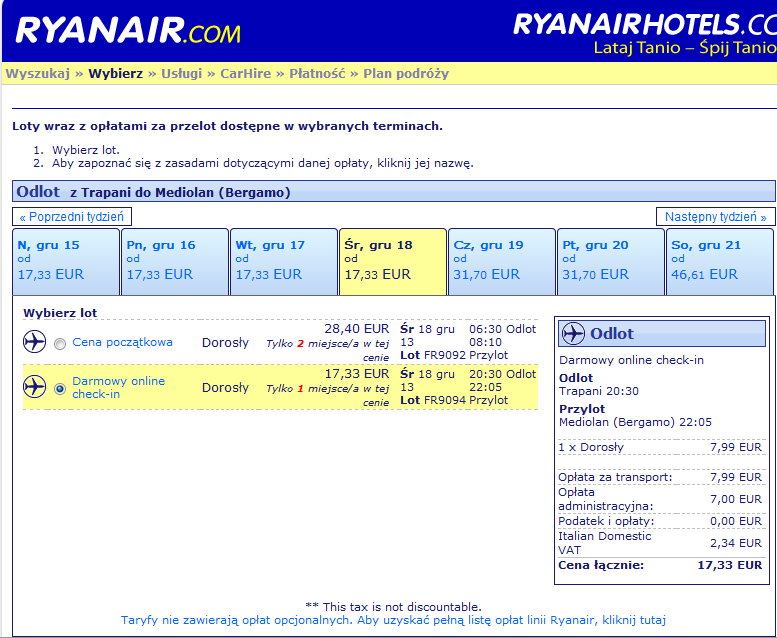Click Odlot z Trapani do Mediolan header
The height and width of the screenshot is (638, 777).
coord(393,191)
